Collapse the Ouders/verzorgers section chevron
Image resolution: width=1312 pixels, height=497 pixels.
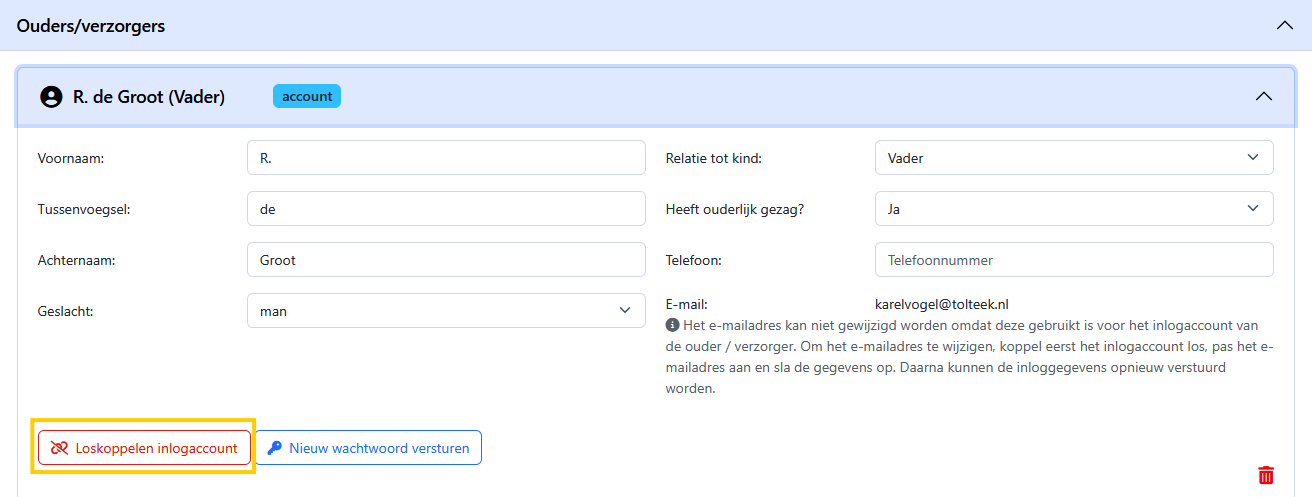click(1285, 26)
